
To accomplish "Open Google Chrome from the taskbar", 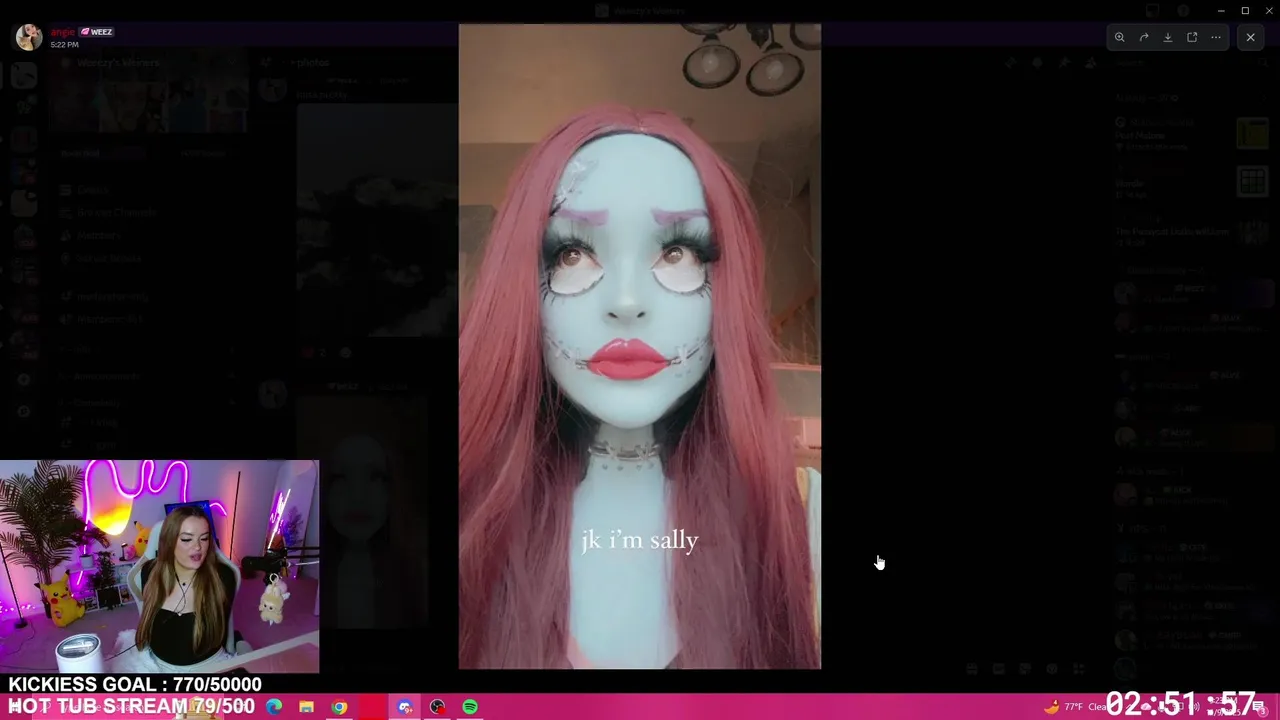I will pyautogui.click(x=339, y=707).
